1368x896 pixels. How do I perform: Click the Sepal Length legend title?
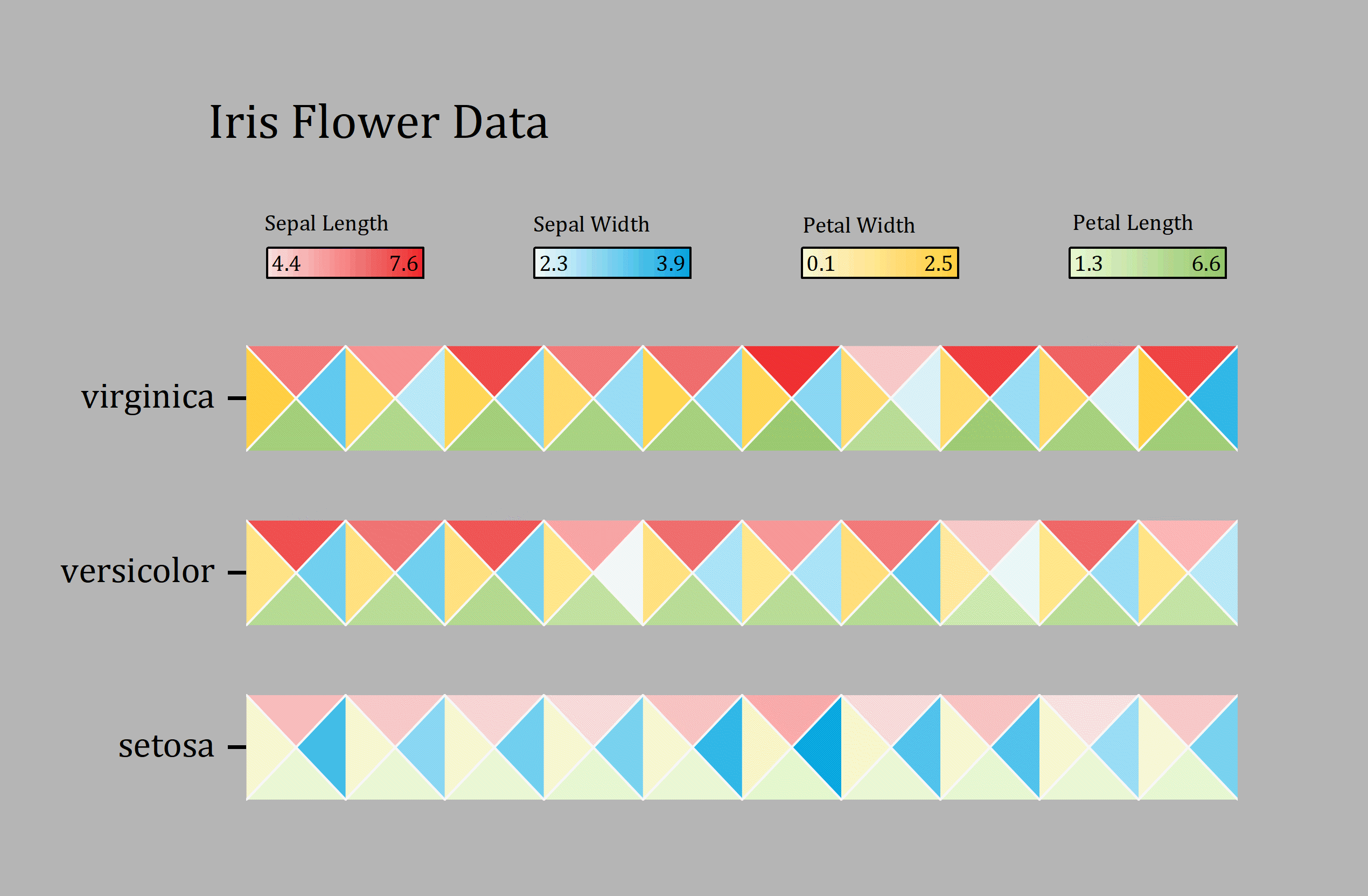pyautogui.click(x=326, y=223)
